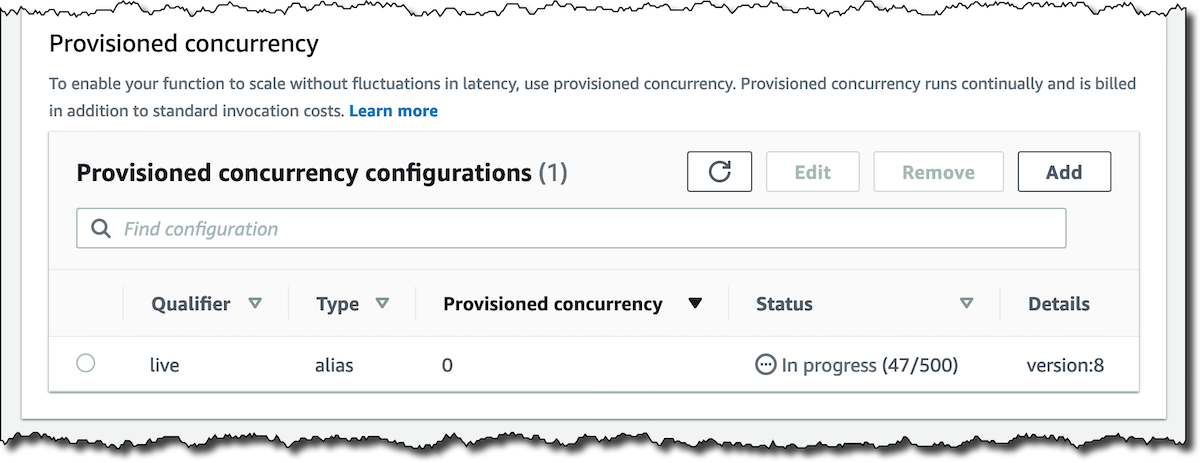
Task: Click the Remove button
Action: tap(938, 172)
